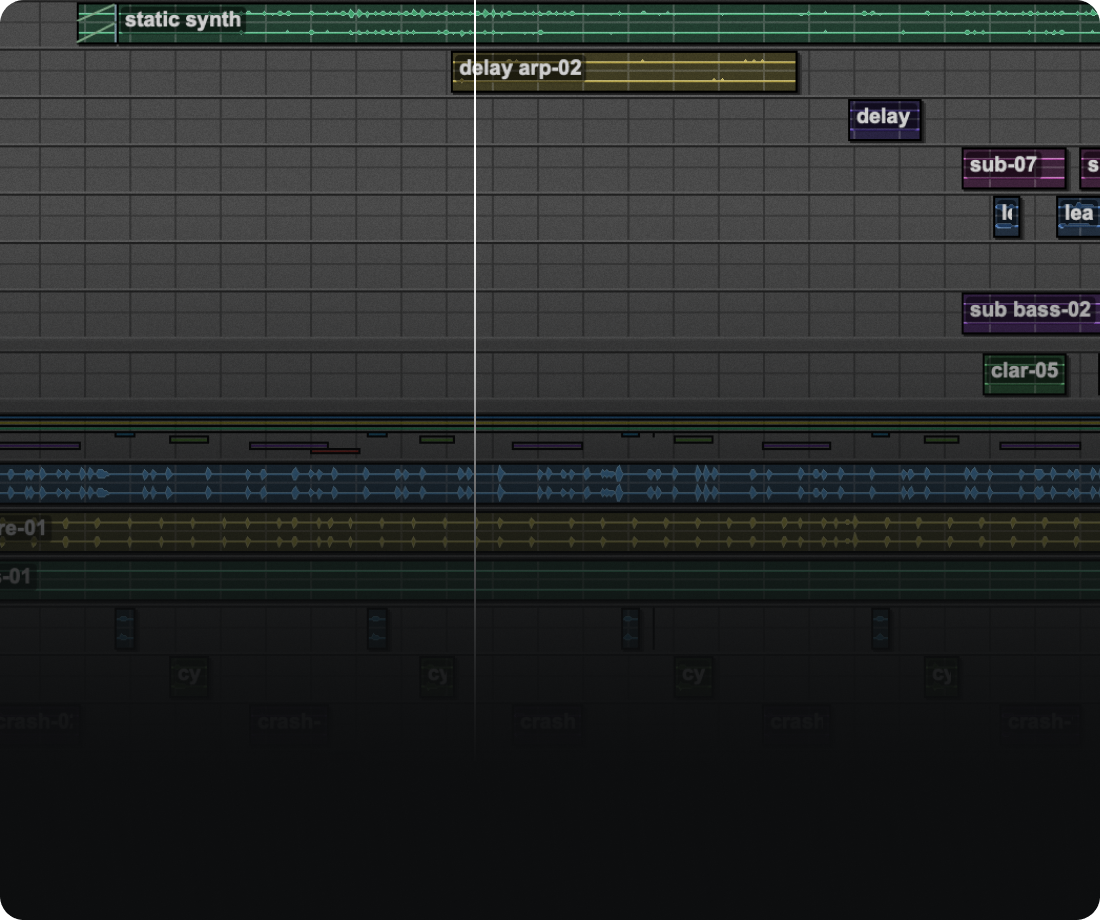Click the fade-in handle of static synth clip
The image size is (1100, 920).
pos(97,23)
